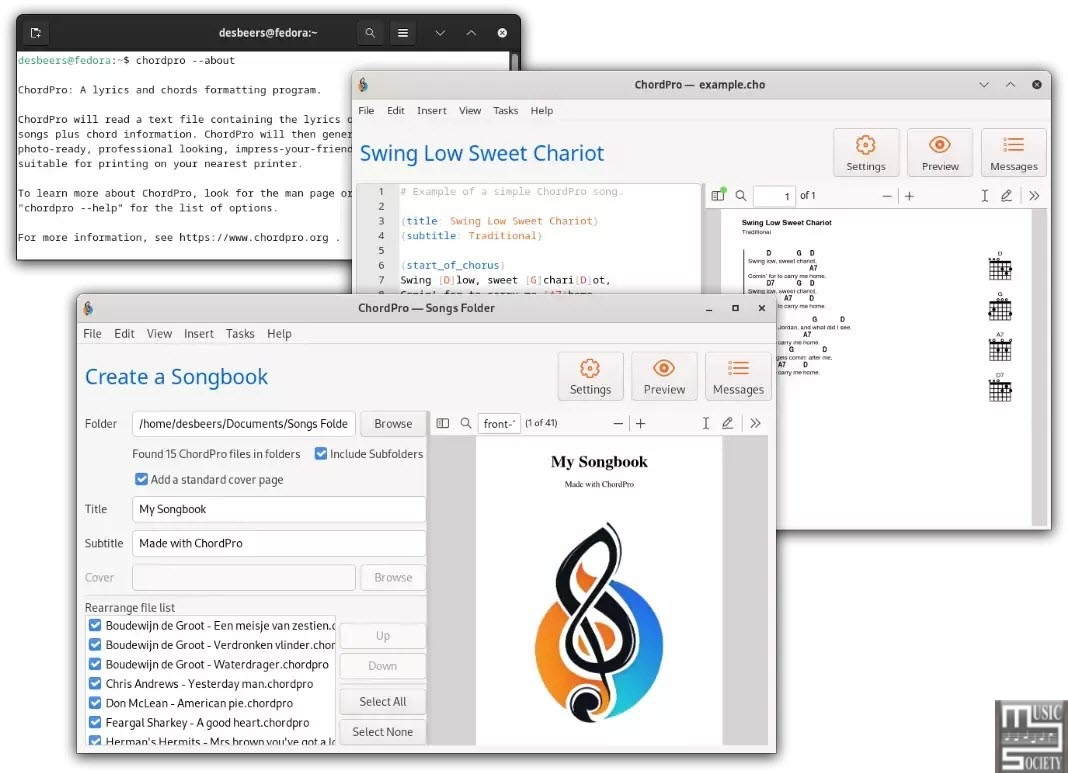Open Insert menu in Songs Folder window

(x=199, y=334)
